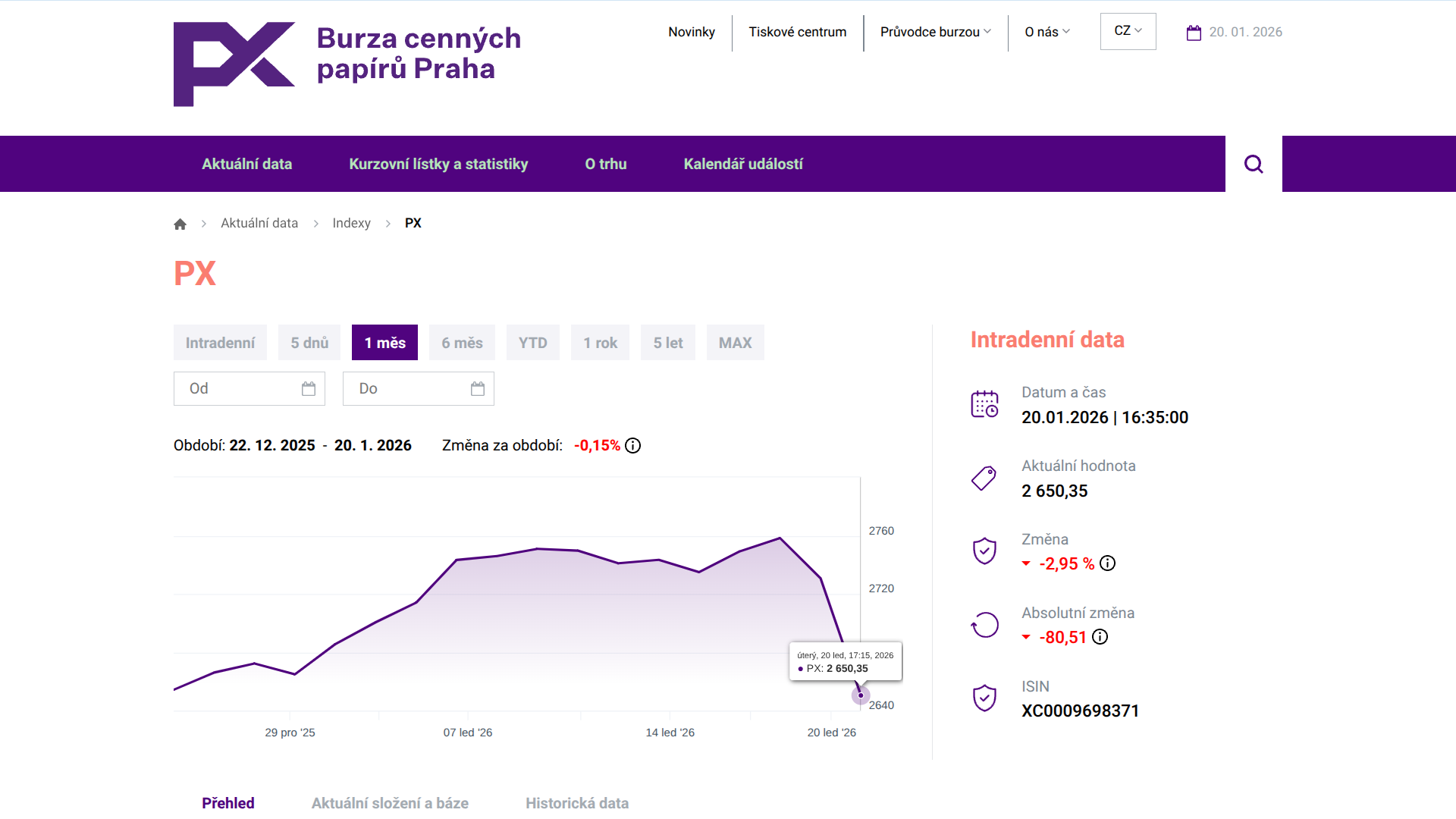
Task: Select the 5 let chart period
Action: pyautogui.click(x=668, y=343)
